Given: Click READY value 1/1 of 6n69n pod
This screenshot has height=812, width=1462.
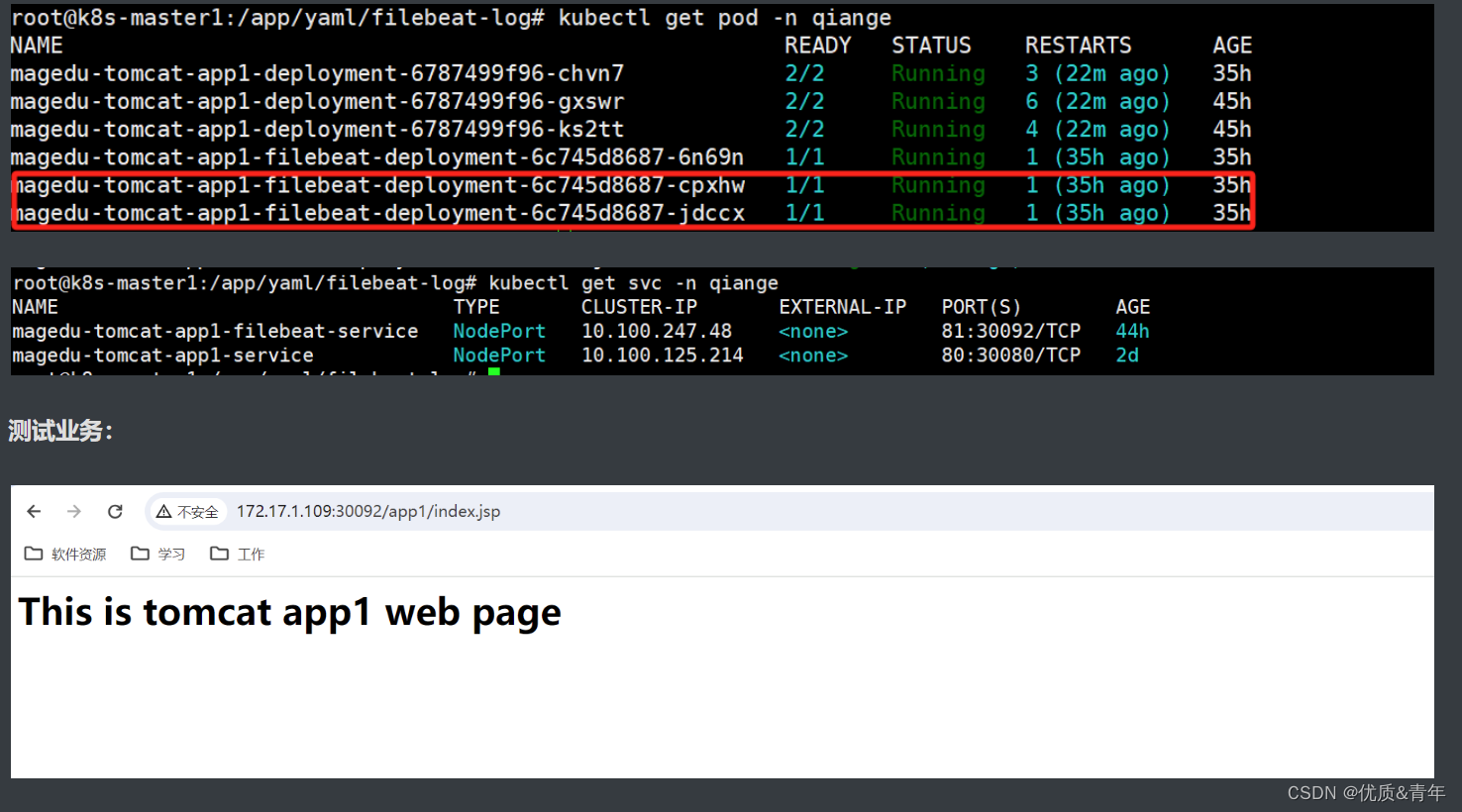Looking at the screenshot, I should [804, 156].
